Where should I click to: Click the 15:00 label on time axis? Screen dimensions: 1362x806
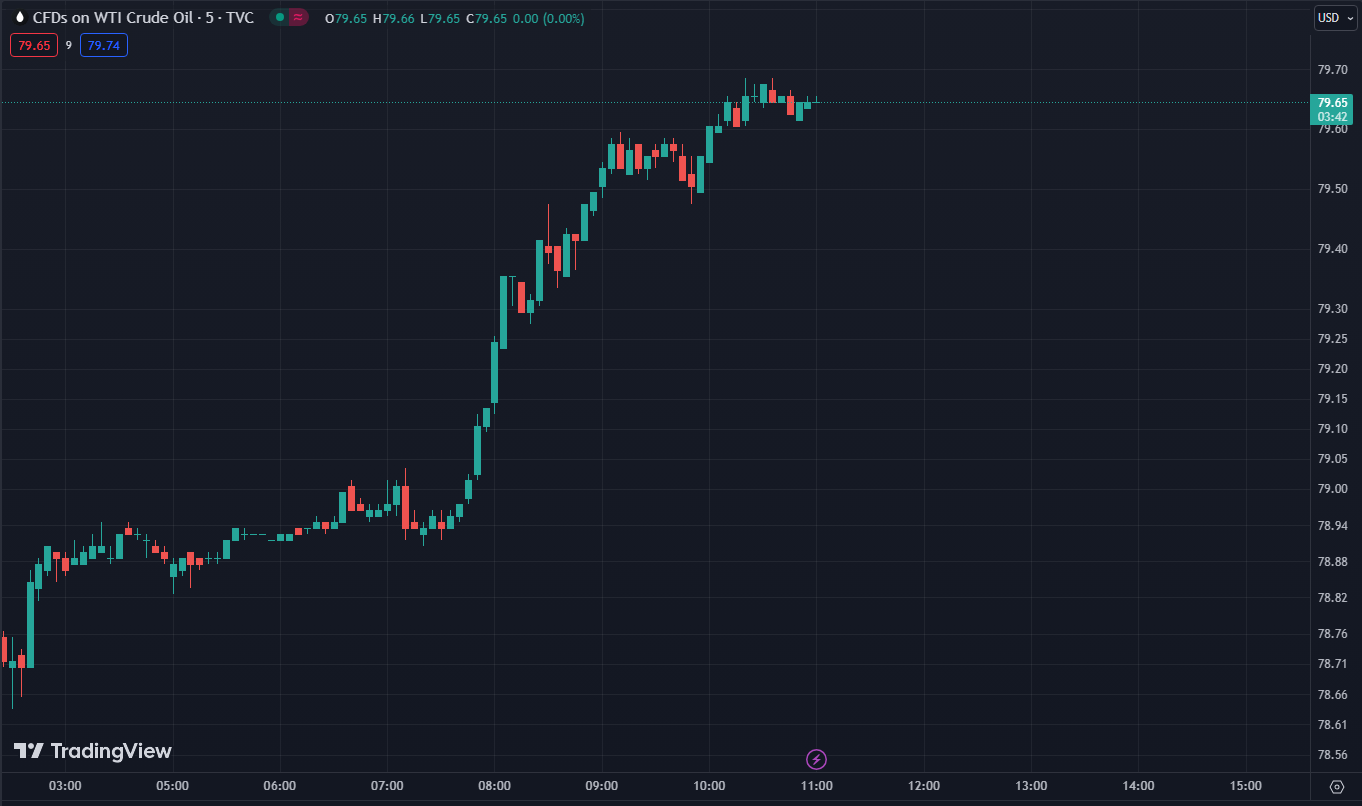tap(1246, 786)
